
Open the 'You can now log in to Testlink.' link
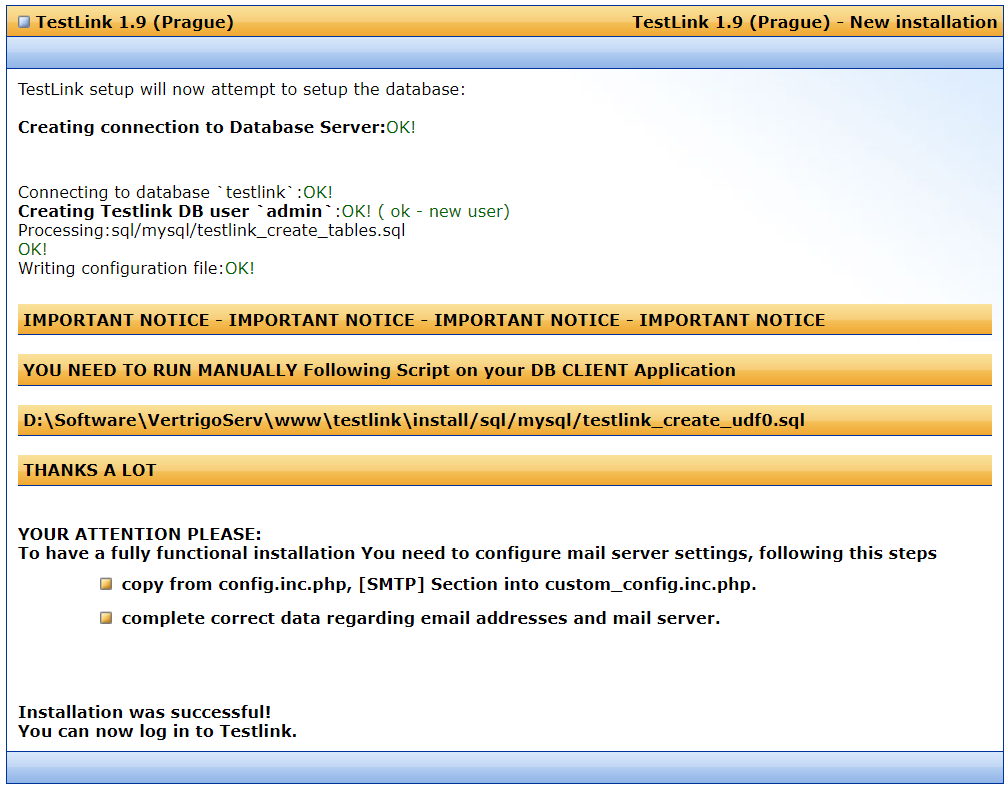(158, 731)
